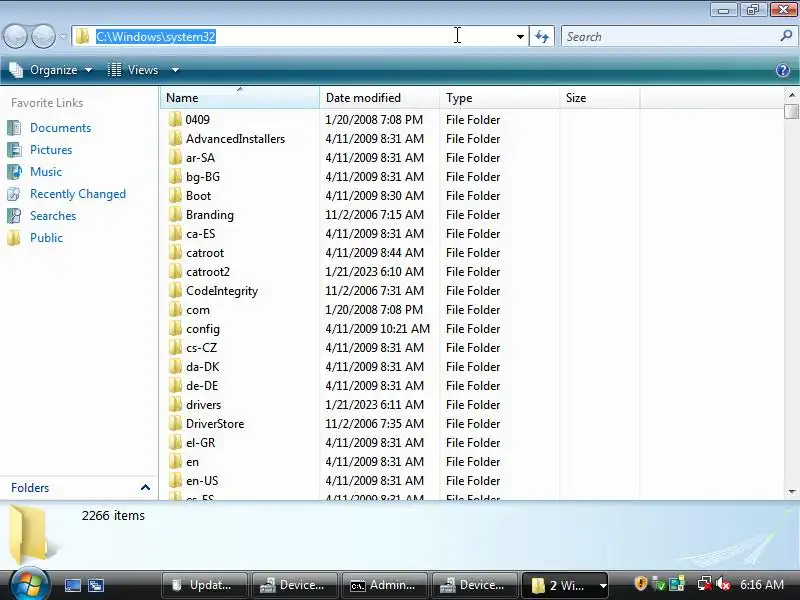The image size is (800, 600).
Task: Click the vertical scrollbar thumb
Action: (x=791, y=111)
